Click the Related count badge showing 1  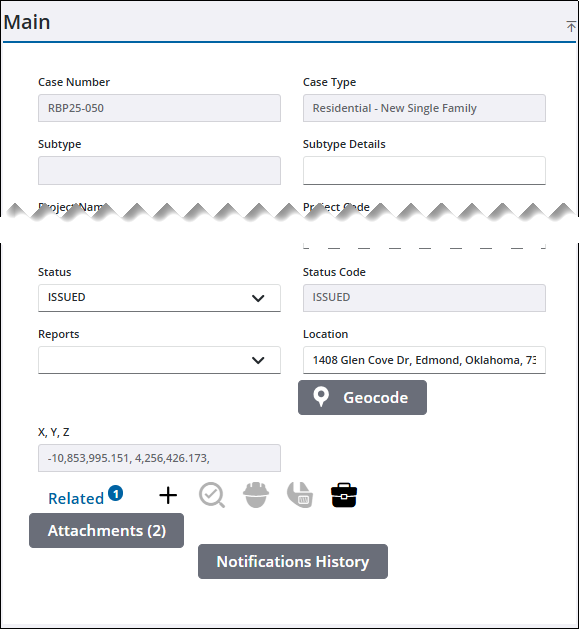click(x=116, y=493)
